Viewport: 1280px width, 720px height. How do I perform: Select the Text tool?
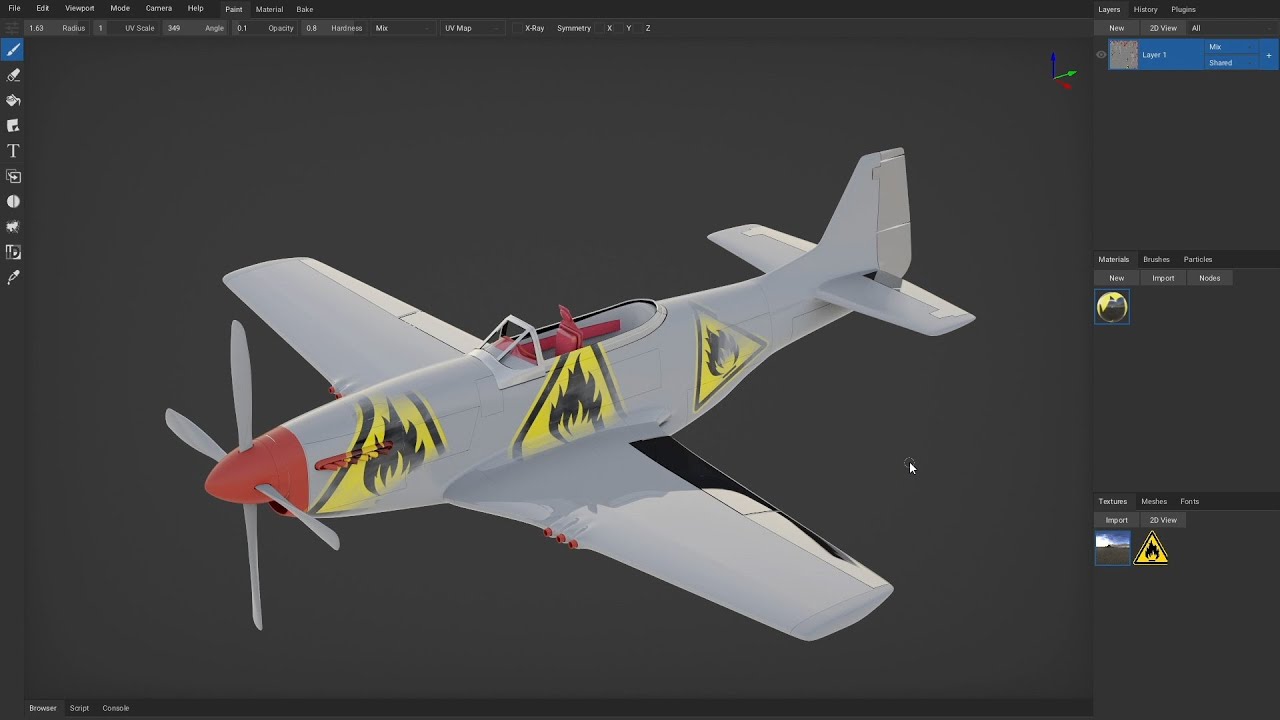[x=13, y=151]
